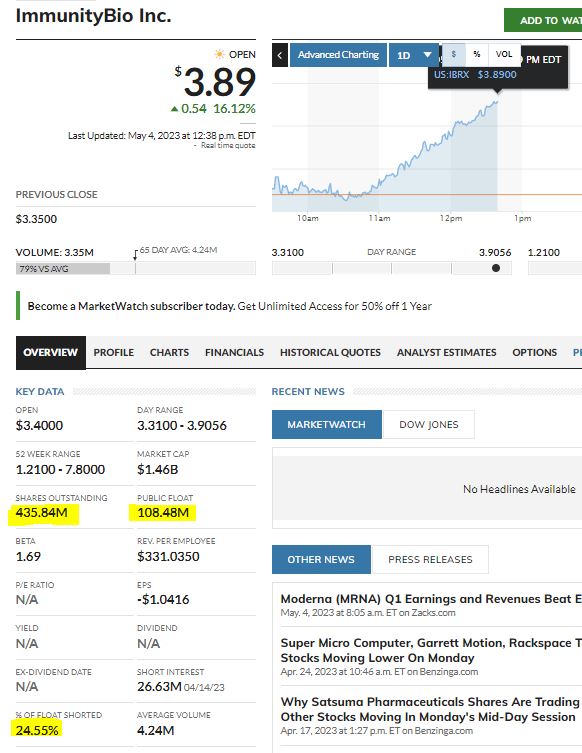Click the day range position dot
This screenshot has height=753, width=582.
pos(496,268)
